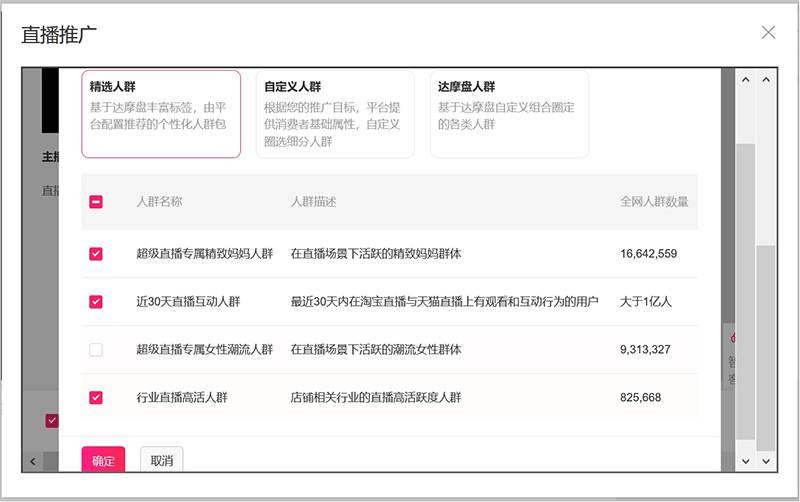Check the 超级直播专属女性潮流人群 checkbox
The width and height of the screenshot is (800, 502).
(x=96, y=350)
